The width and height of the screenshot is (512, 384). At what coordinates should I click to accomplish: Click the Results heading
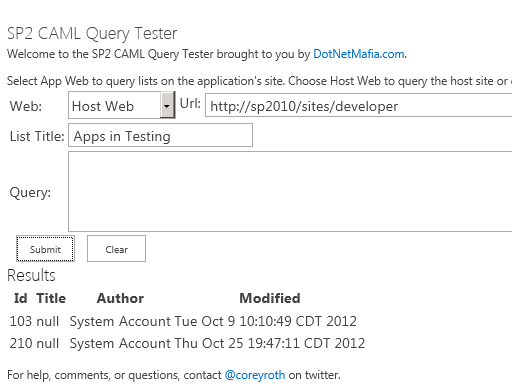pyautogui.click(x=31, y=275)
